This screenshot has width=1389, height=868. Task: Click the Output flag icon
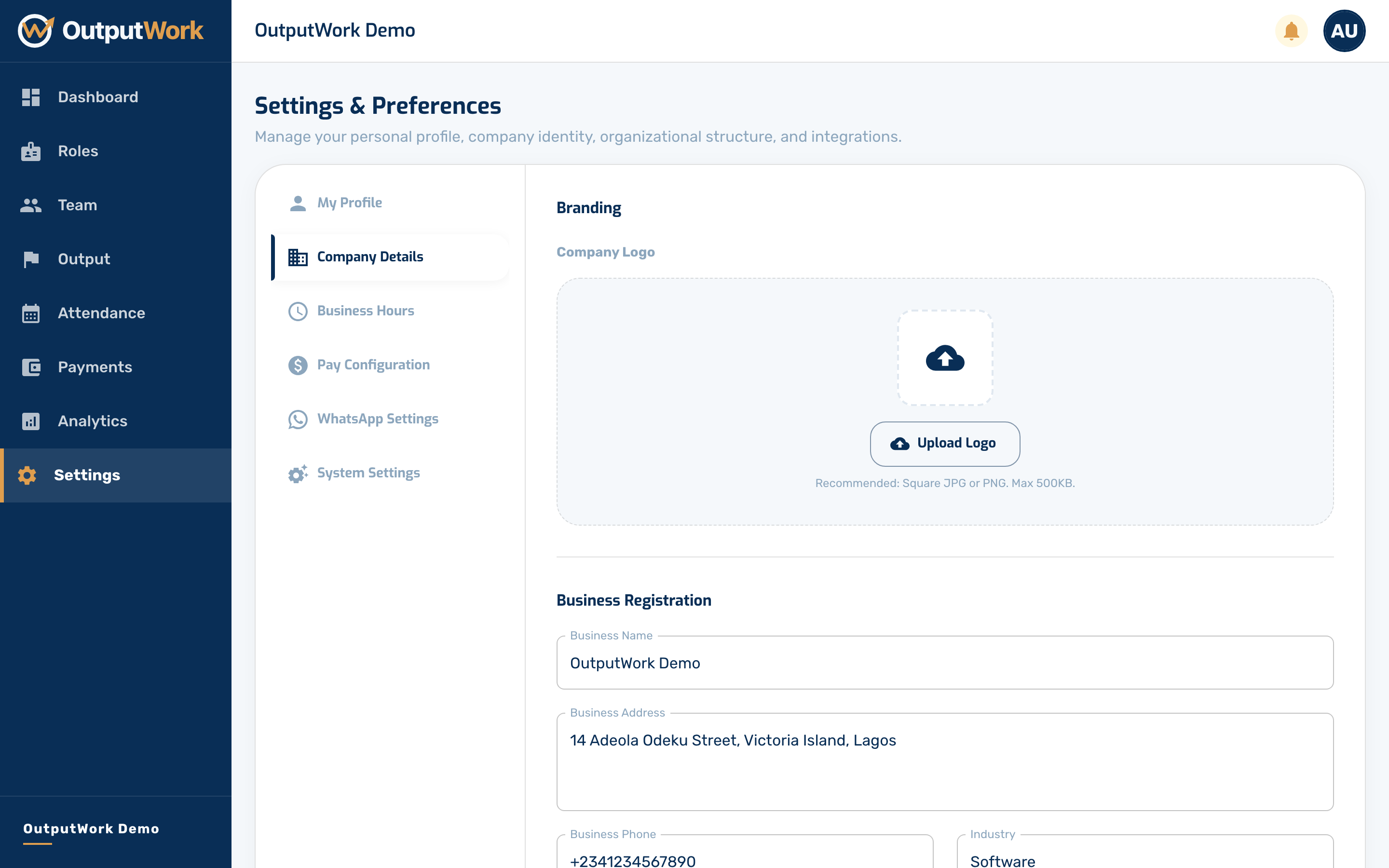(x=31, y=259)
